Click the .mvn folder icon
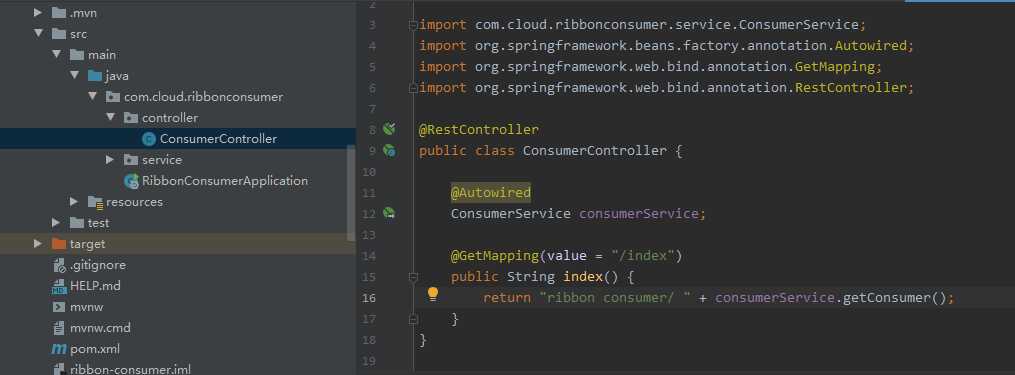Viewport: 1015px width, 375px height. pyautogui.click(x=59, y=12)
